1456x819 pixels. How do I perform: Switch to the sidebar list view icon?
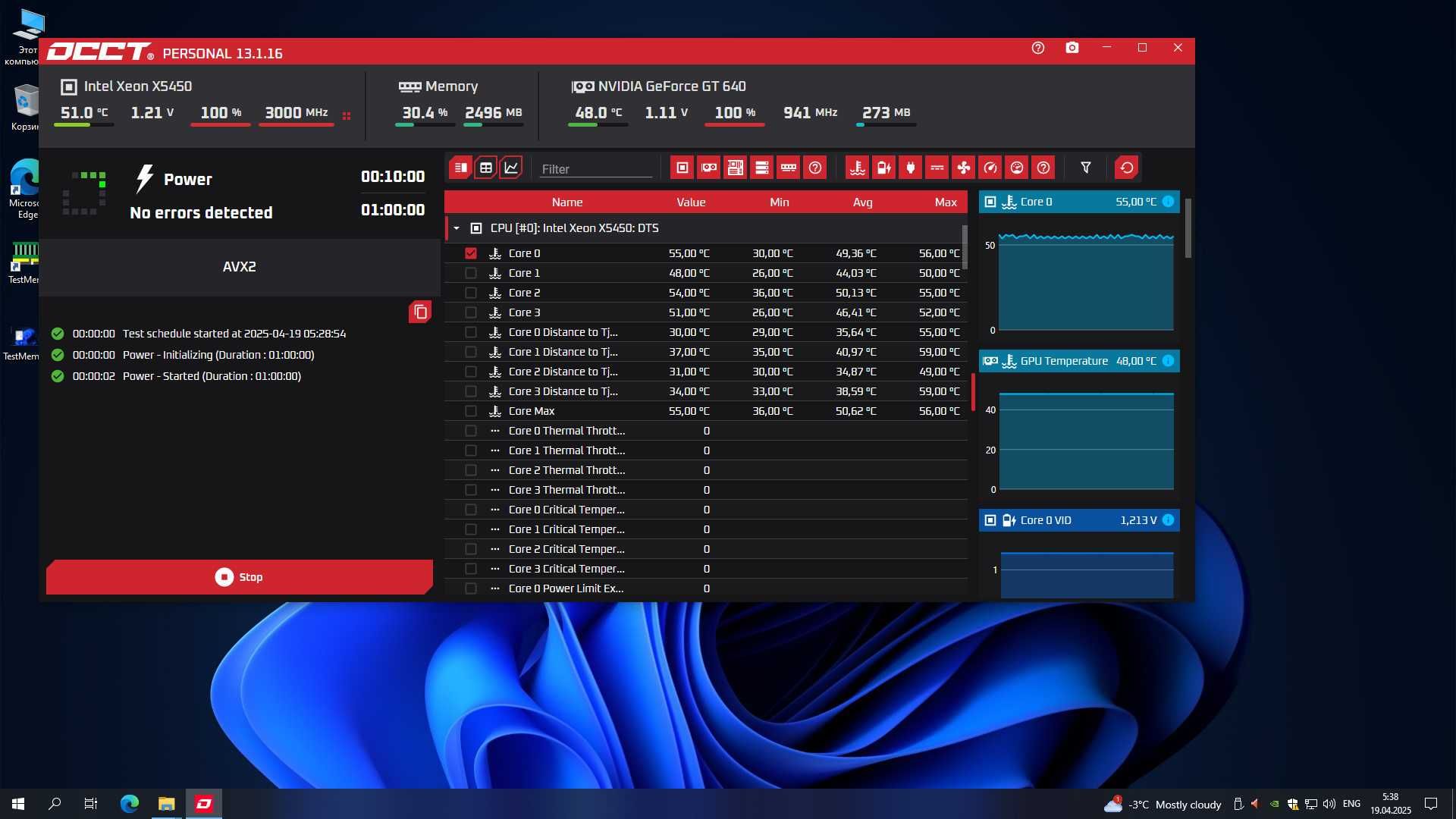click(460, 168)
